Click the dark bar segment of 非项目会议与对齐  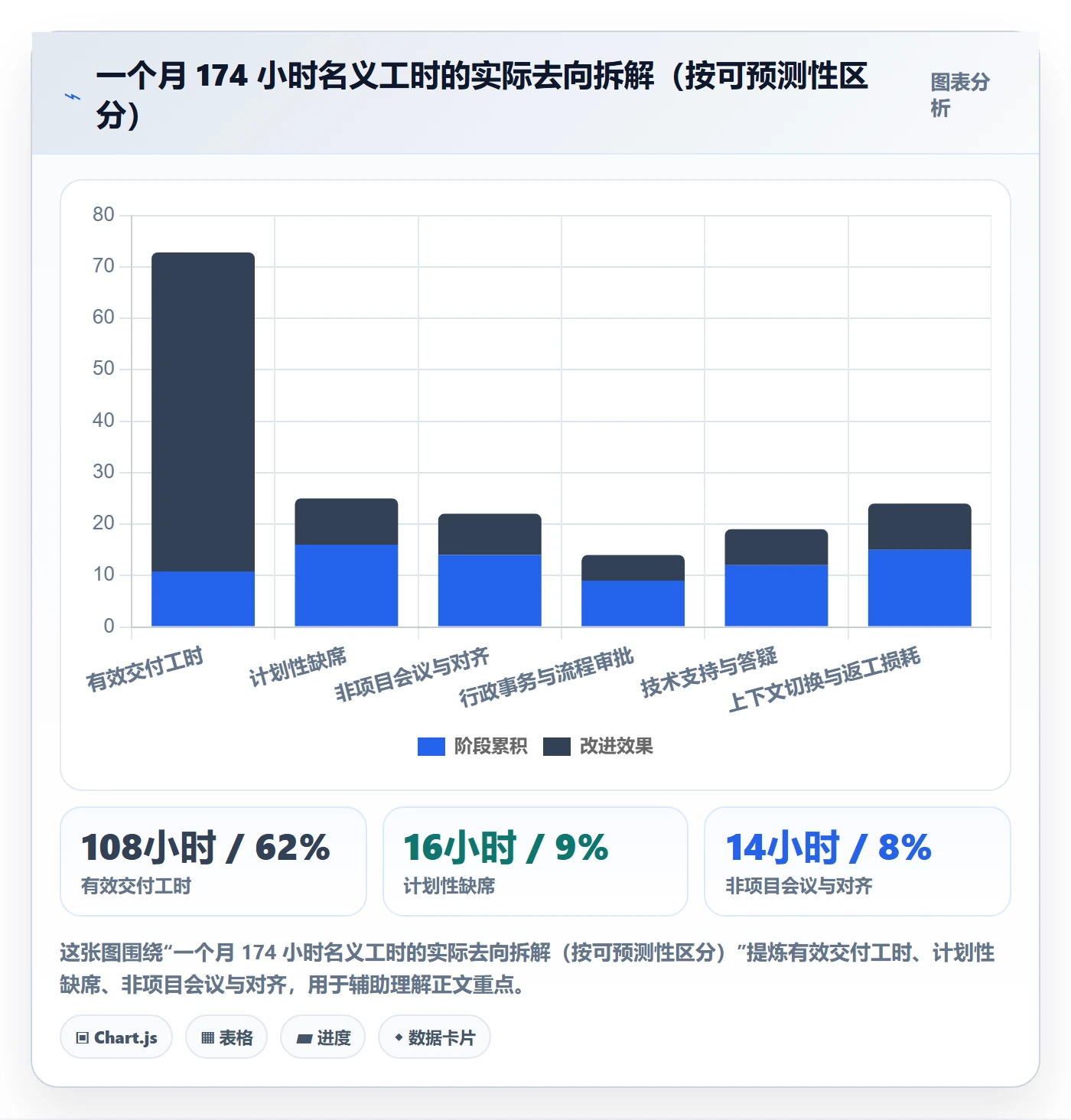[x=490, y=534]
